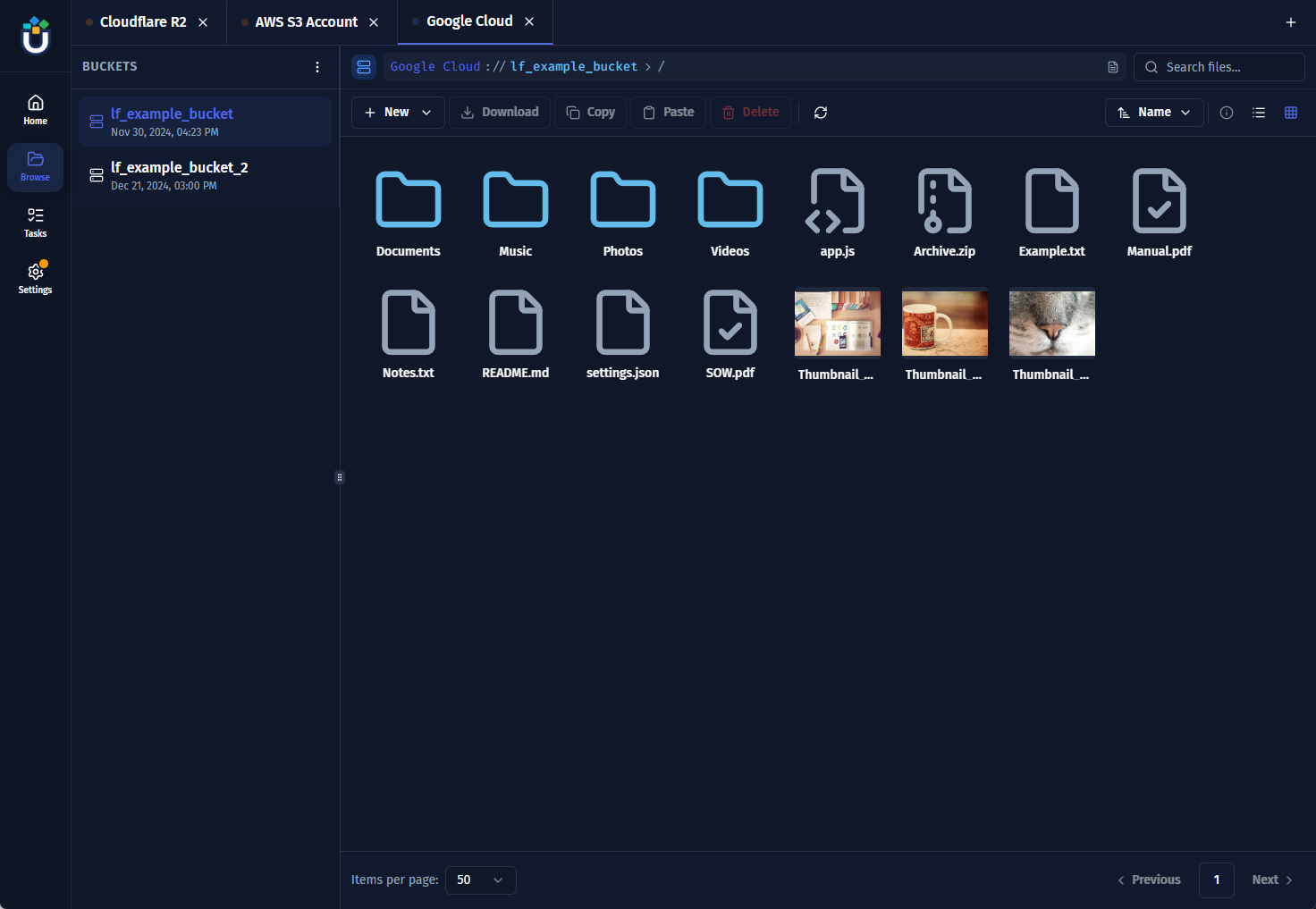
Task: Click the Download button
Action: [500, 112]
